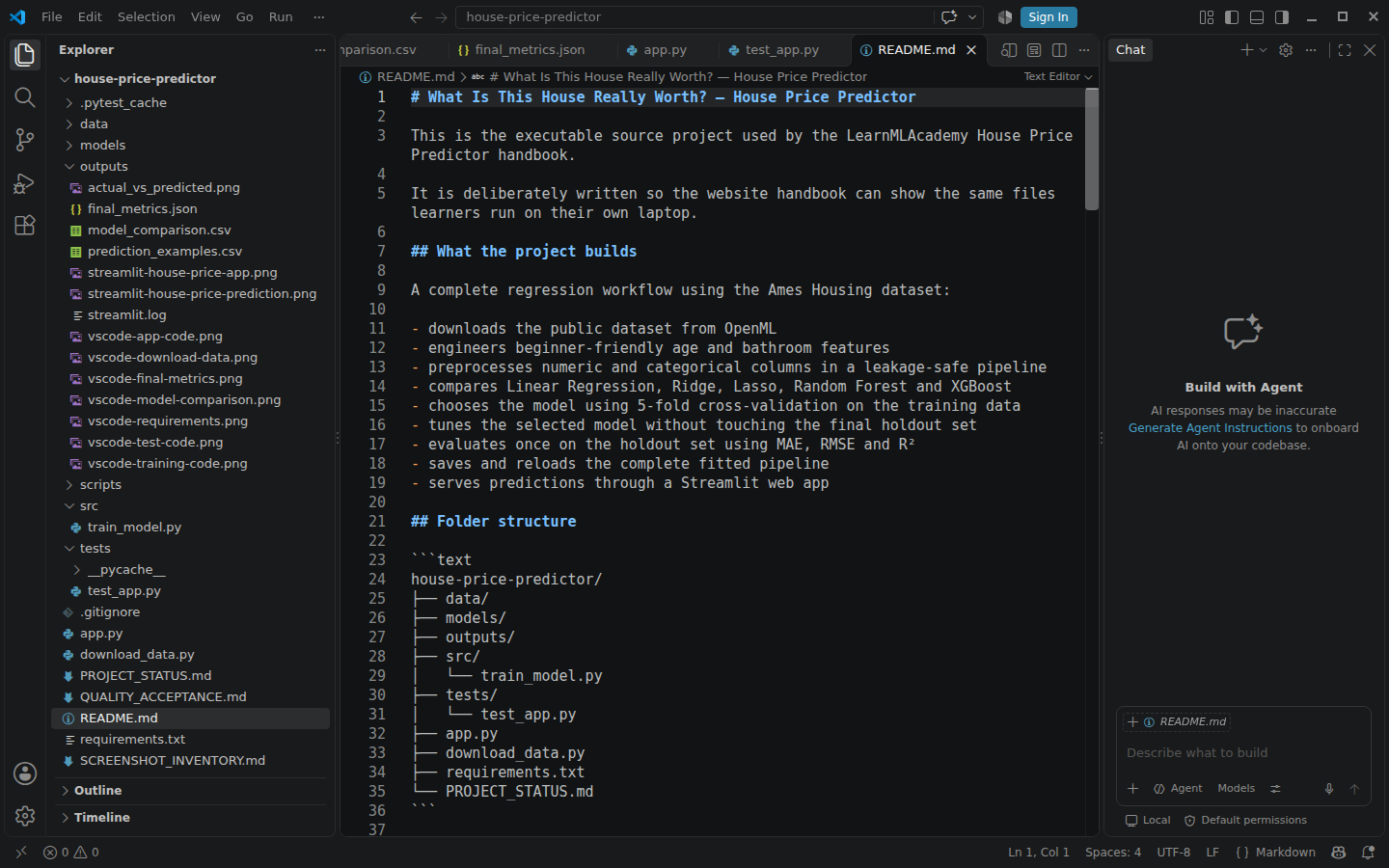This screenshot has height=868, width=1389.
Task: Toggle the Secondary Side Bar
Action: [x=1282, y=17]
